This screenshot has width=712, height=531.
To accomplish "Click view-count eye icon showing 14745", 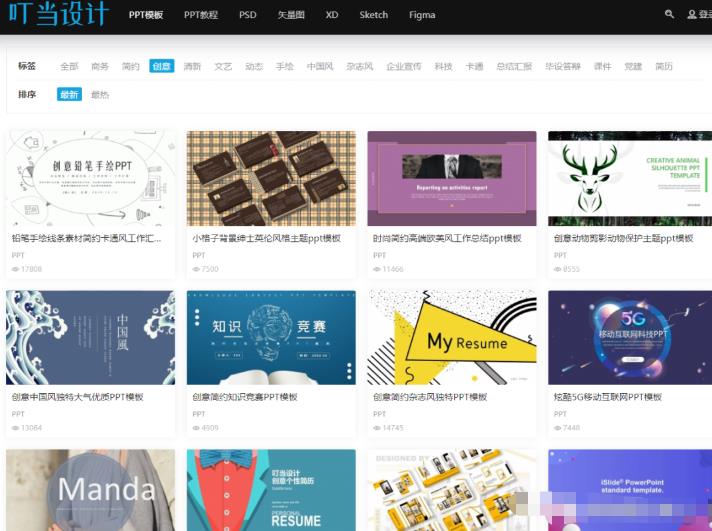I will point(378,427).
